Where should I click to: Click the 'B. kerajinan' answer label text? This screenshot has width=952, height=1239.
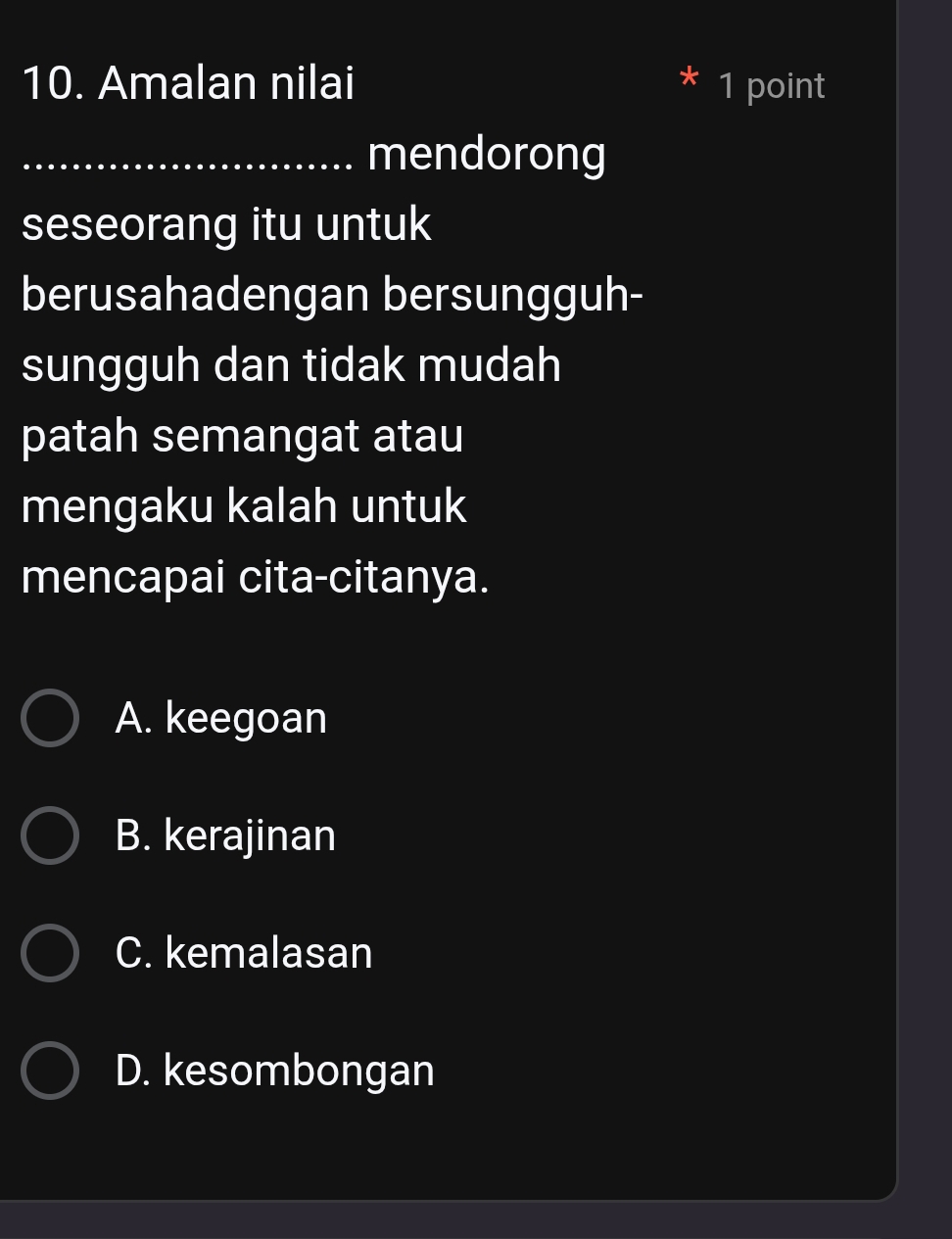pyautogui.click(x=225, y=835)
